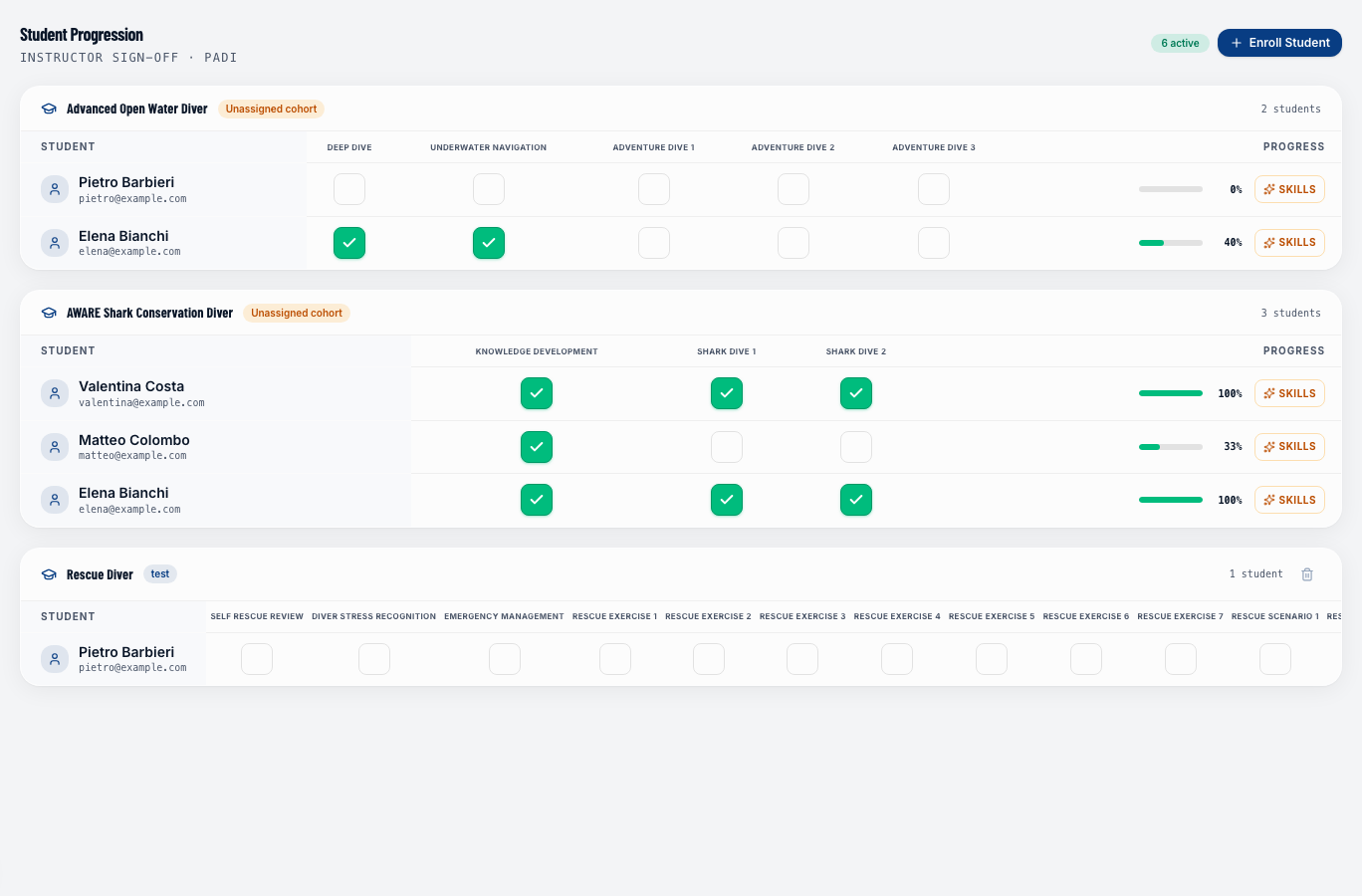Uncheck Underwater Navigation for Elena Bianchi
This screenshot has height=896, width=1362.
click(x=489, y=243)
